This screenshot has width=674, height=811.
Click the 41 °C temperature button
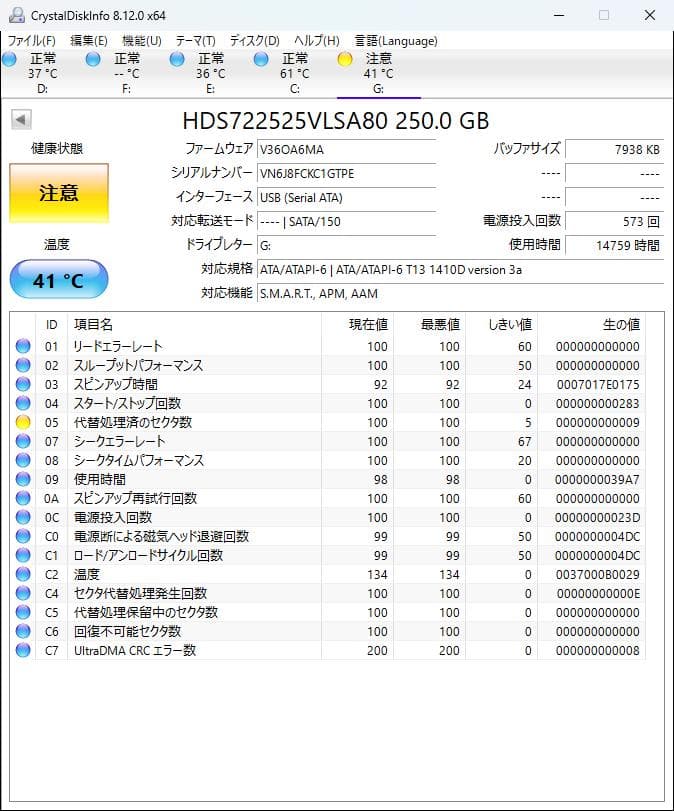coord(59,280)
